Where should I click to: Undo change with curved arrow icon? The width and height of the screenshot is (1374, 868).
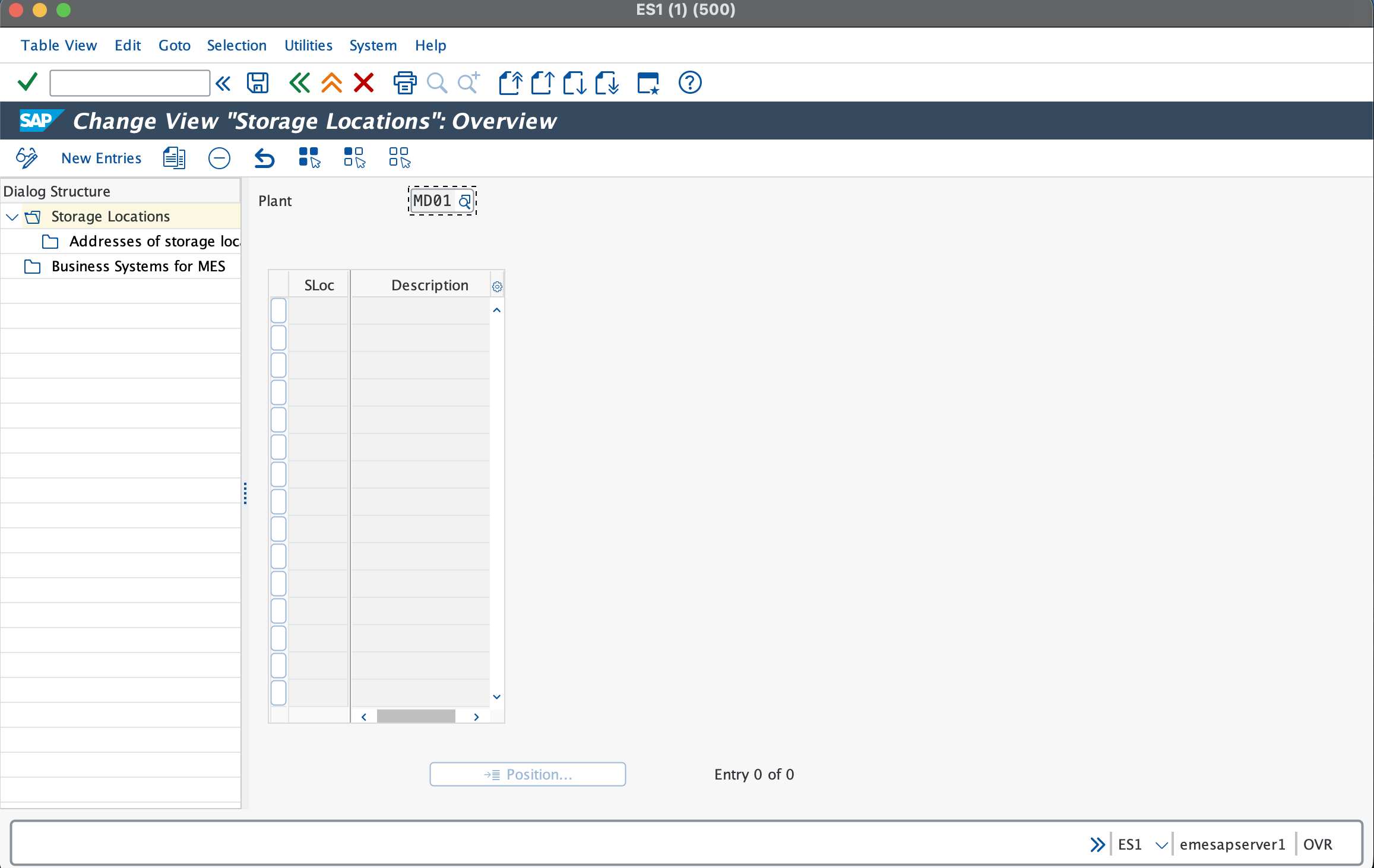[x=264, y=158]
